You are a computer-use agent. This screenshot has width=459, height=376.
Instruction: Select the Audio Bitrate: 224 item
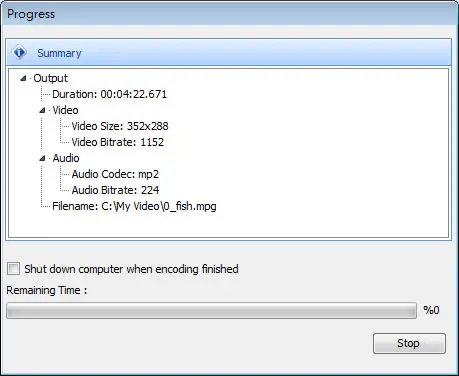[115, 190]
